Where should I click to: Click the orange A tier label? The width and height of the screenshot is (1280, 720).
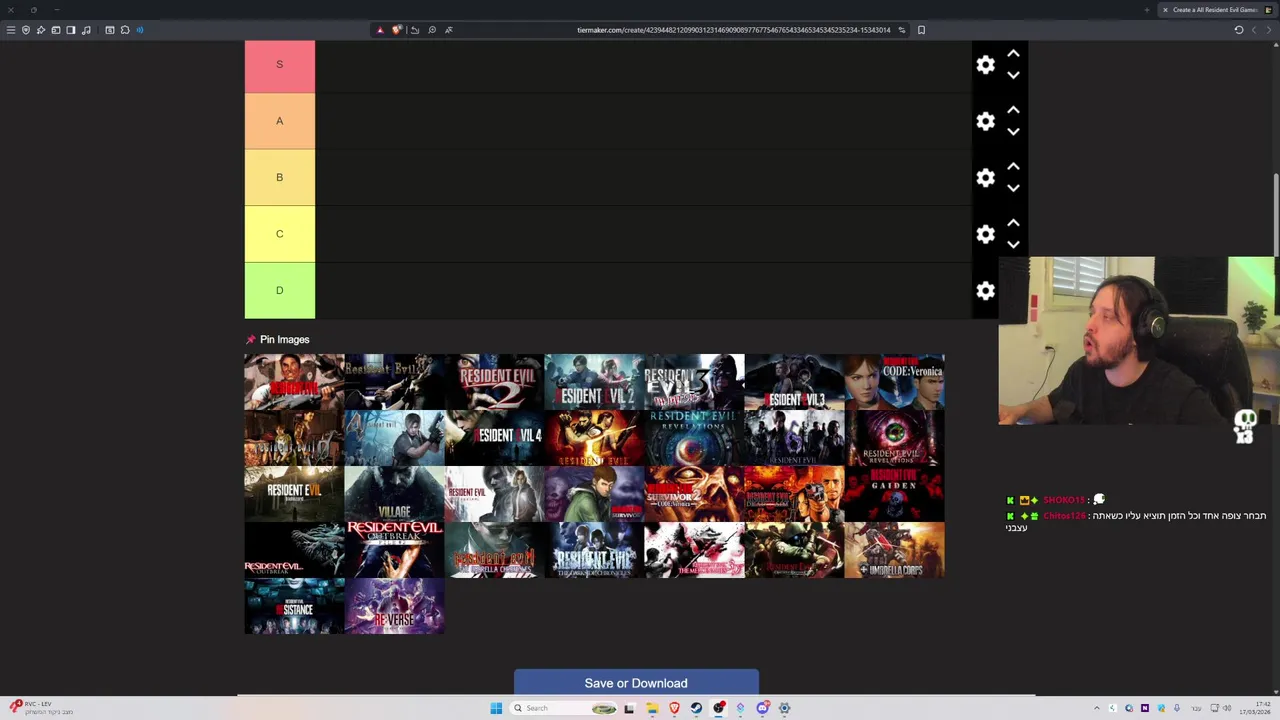pos(279,121)
